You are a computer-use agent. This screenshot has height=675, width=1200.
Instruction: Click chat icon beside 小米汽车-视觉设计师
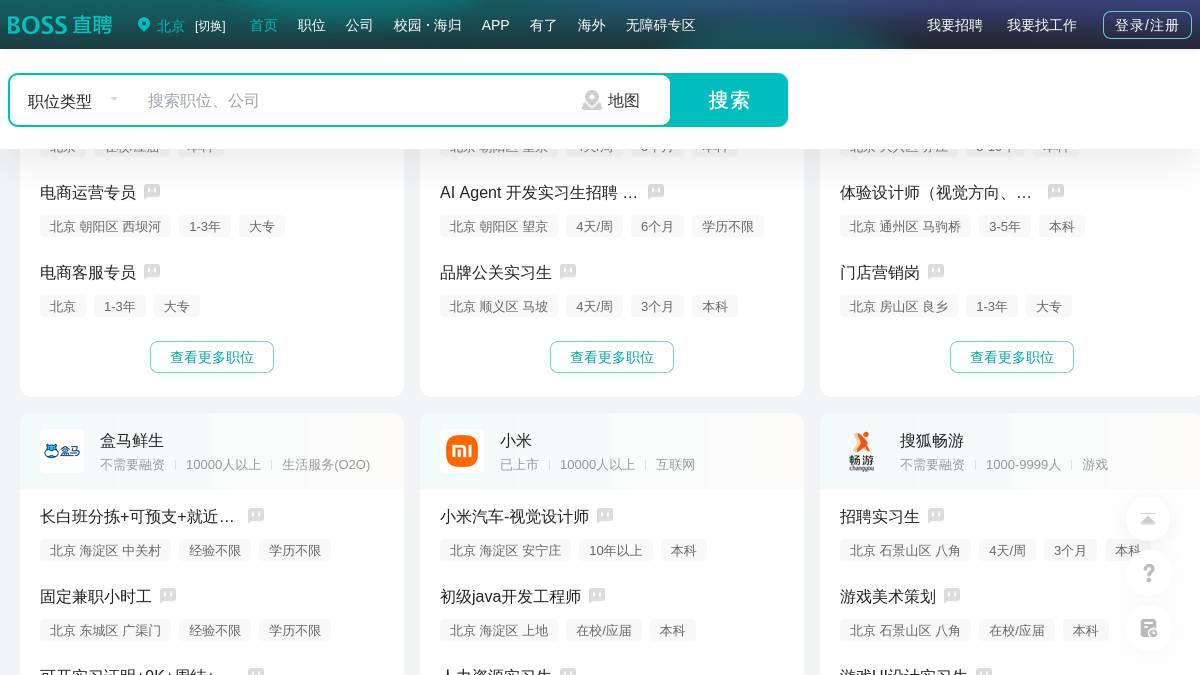605,516
